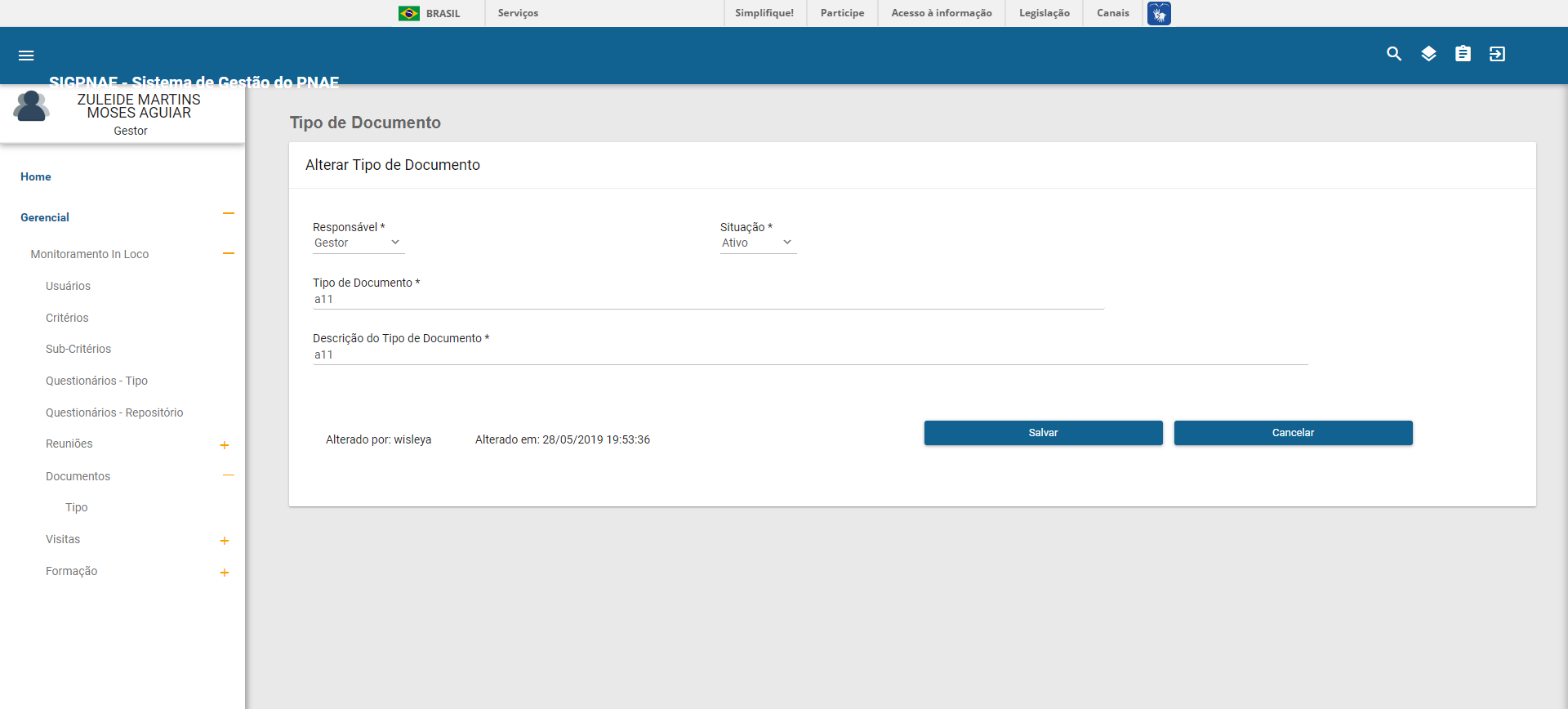Collapse the Gerencial menu section
This screenshot has height=709, width=1568.
(x=229, y=214)
